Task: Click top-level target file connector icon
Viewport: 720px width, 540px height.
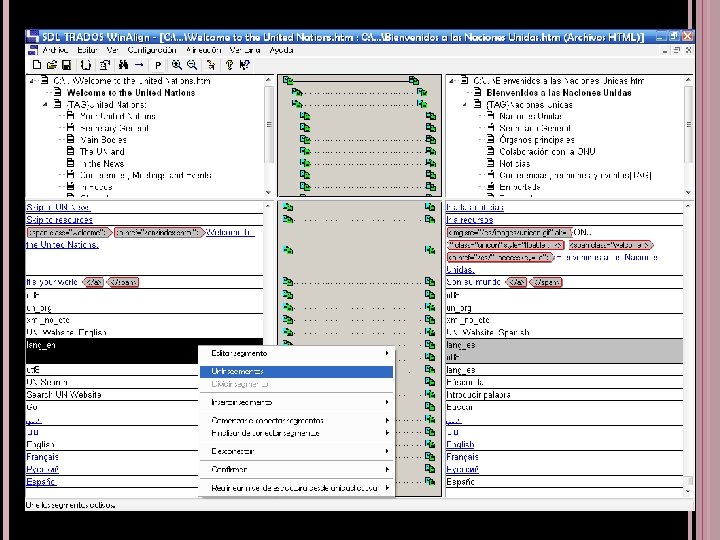Action: (414, 80)
